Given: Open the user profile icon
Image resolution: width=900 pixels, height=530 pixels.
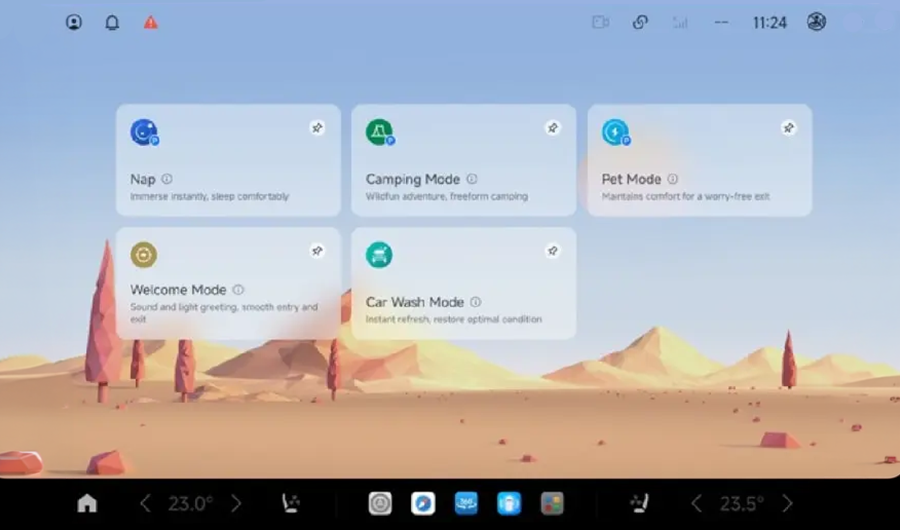Looking at the screenshot, I should [x=73, y=22].
